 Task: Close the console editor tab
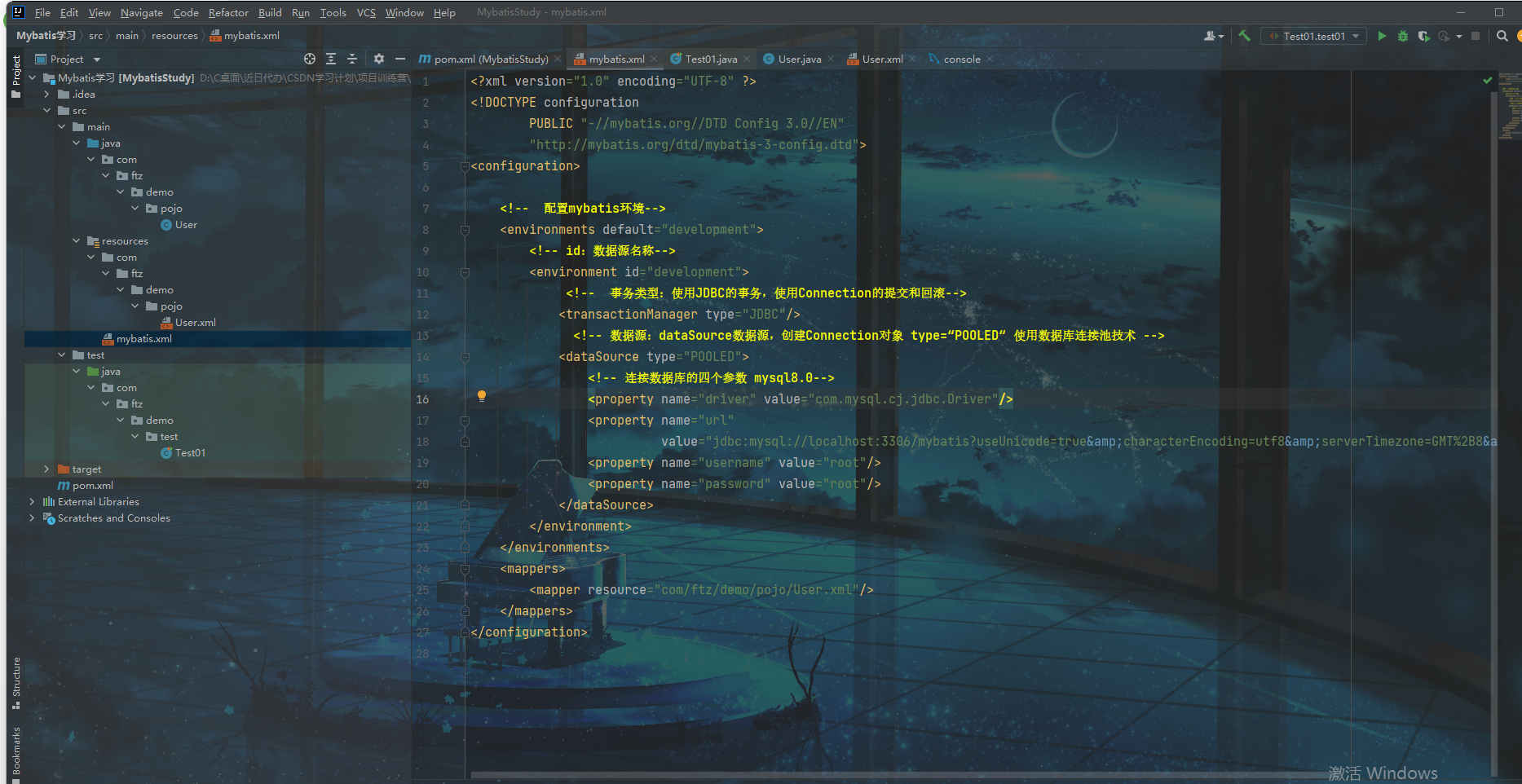point(990,59)
